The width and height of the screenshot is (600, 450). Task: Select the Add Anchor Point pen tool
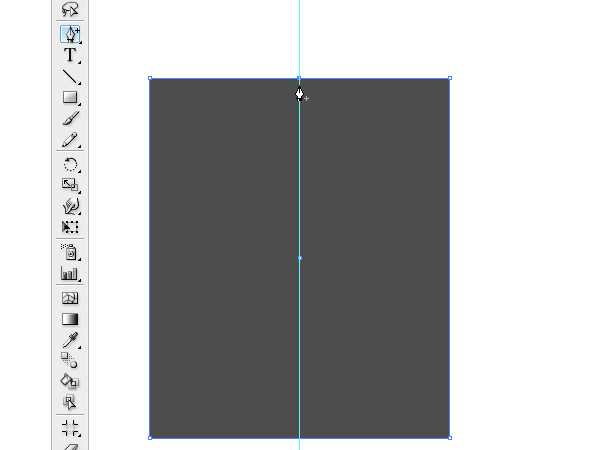pos(70,34)
